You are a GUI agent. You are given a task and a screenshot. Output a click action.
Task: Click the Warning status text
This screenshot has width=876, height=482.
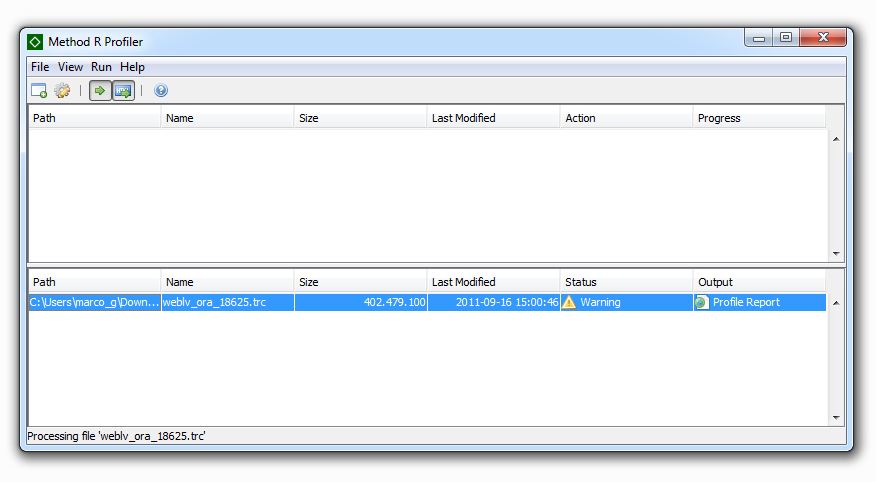point(600,302)
